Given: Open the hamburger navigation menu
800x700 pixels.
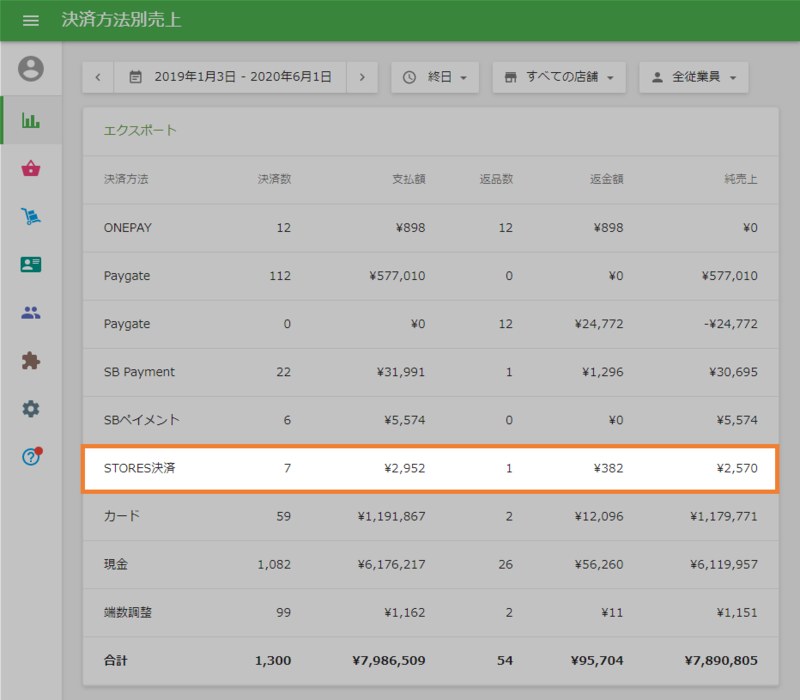Looking at the screenshot, I should pos(30,20).
